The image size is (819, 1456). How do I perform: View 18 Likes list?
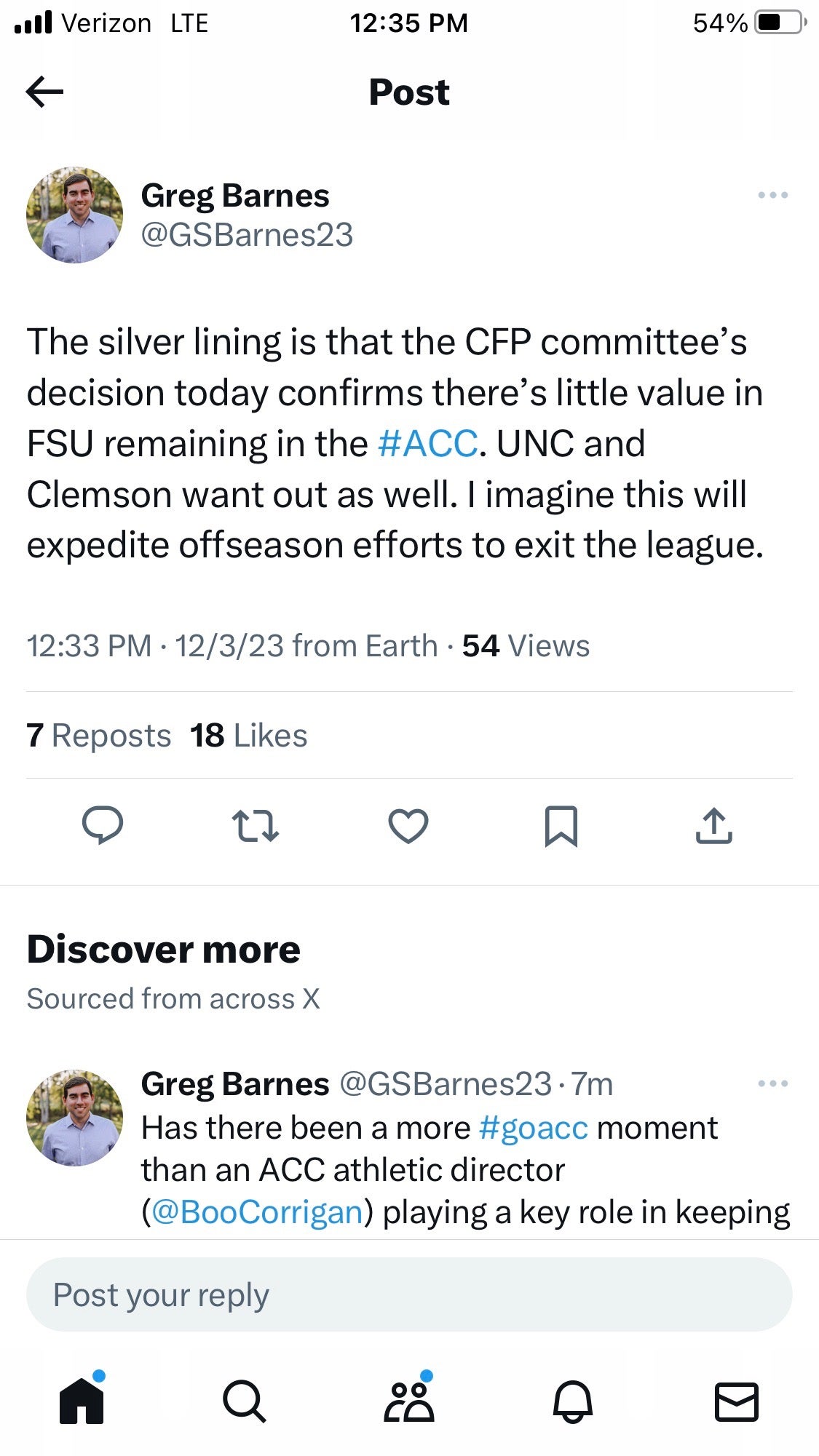point(248,735)
